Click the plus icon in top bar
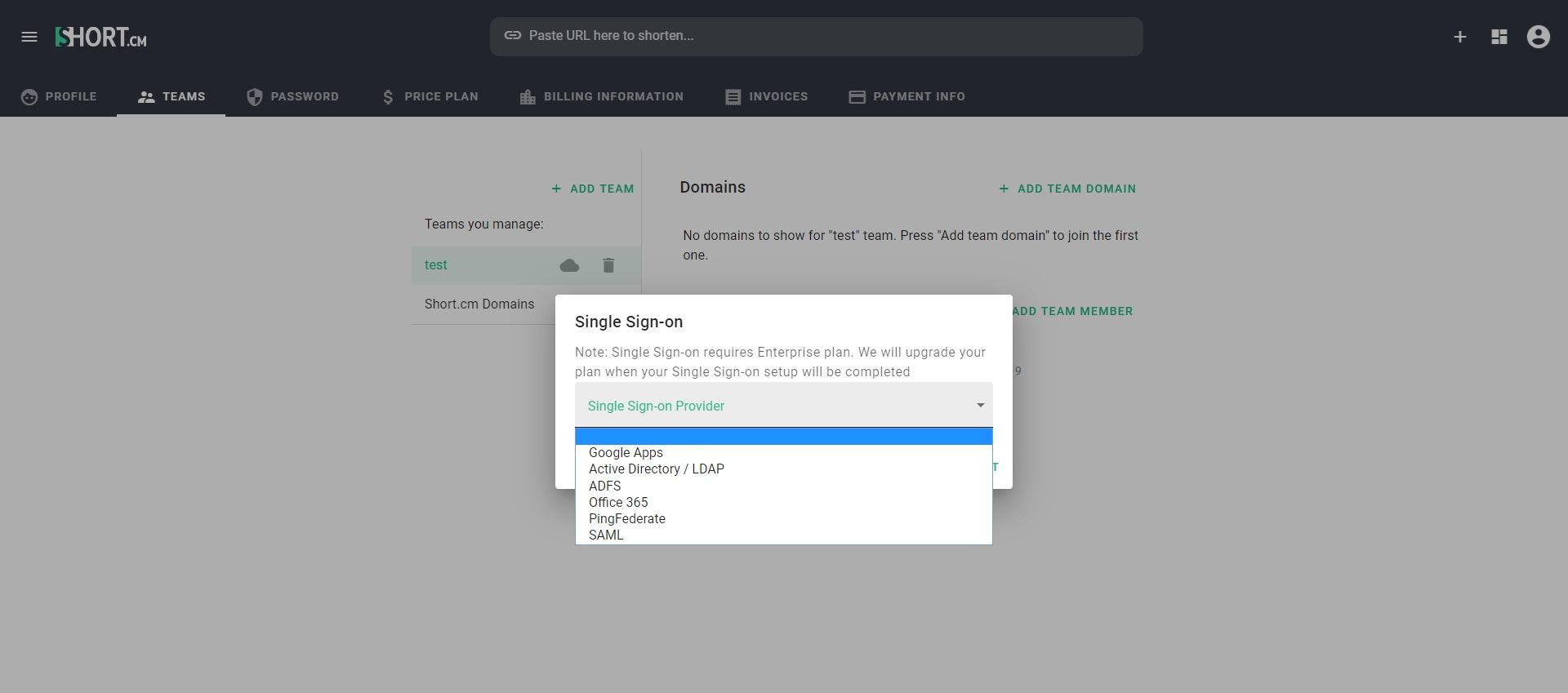 click(x=1460, y=37)
